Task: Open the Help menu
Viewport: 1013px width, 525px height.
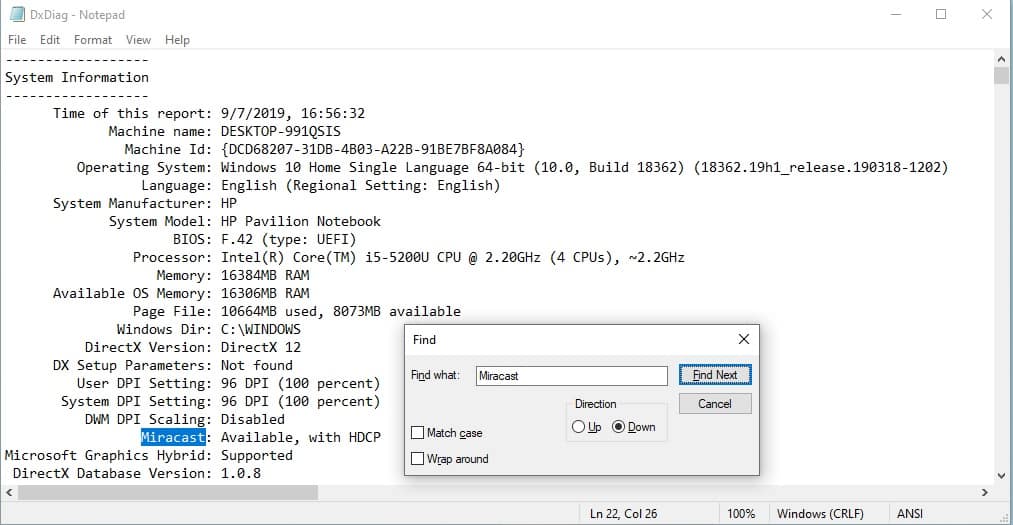Action: click(177, 40)
